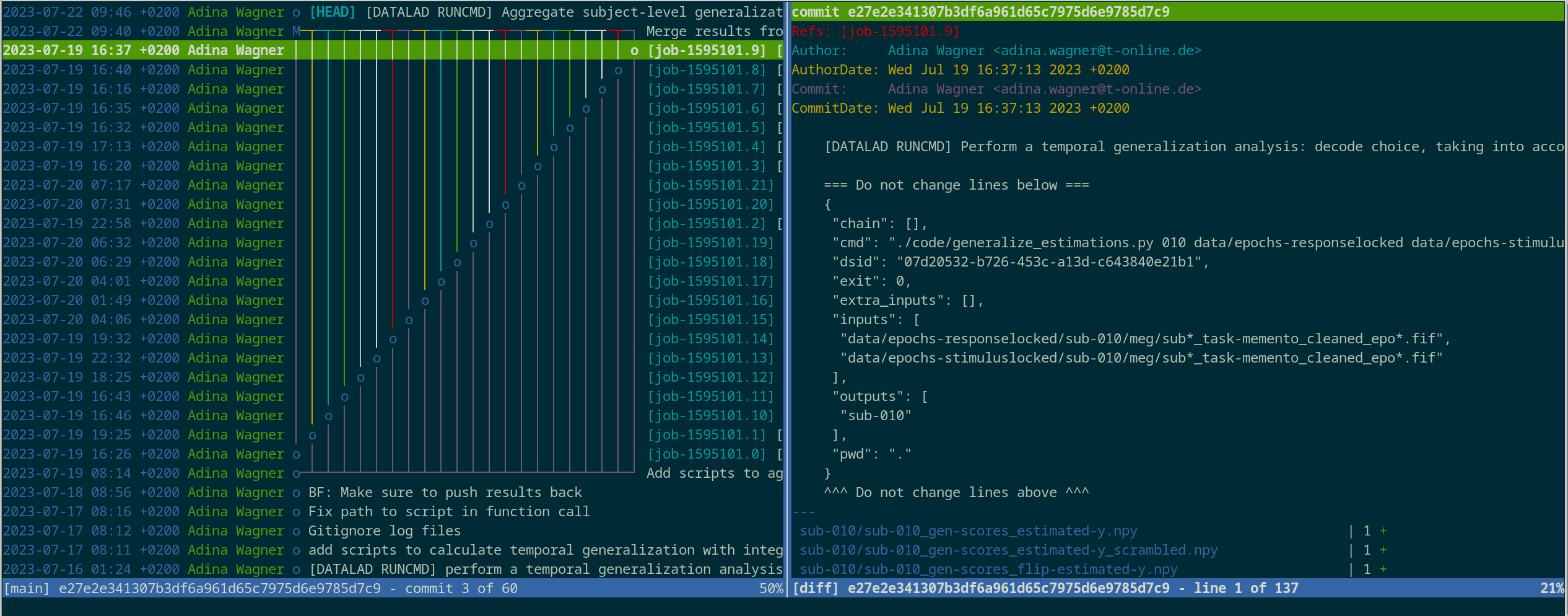Select the 'BF: Make sure to push results back' commit
This screenshot has width=1568, height=616.
(445, 493)
